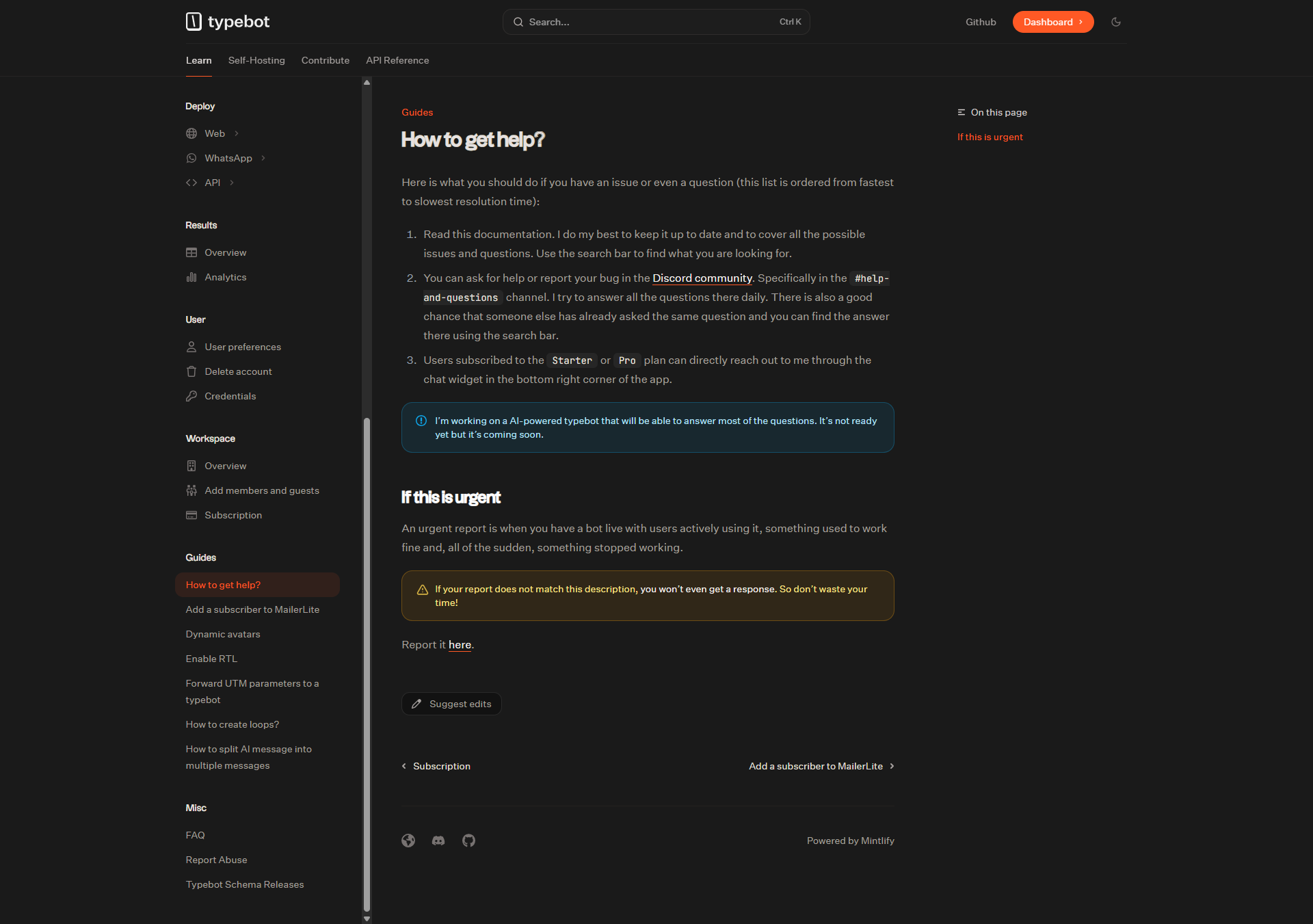Switch to the Self-Hosting tab

click(x=256, y=60)
